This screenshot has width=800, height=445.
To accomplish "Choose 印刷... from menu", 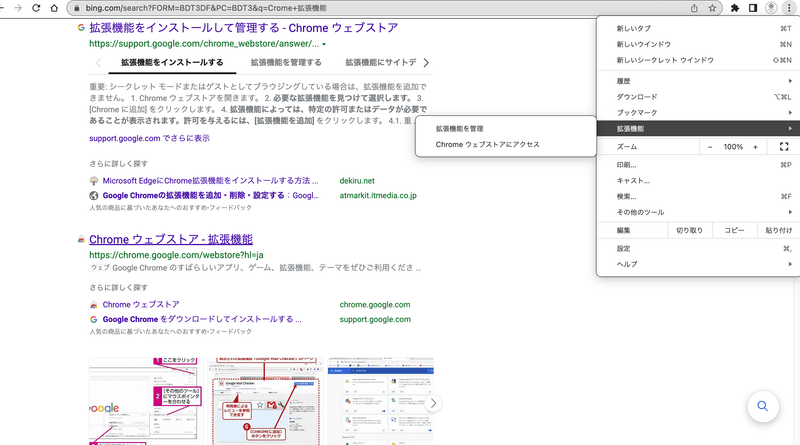I will [x=698, y=165].
